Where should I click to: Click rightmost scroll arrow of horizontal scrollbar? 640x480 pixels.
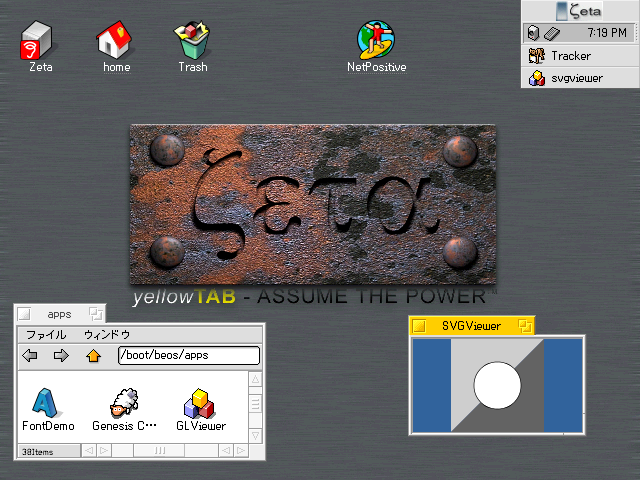coord(241,451)
